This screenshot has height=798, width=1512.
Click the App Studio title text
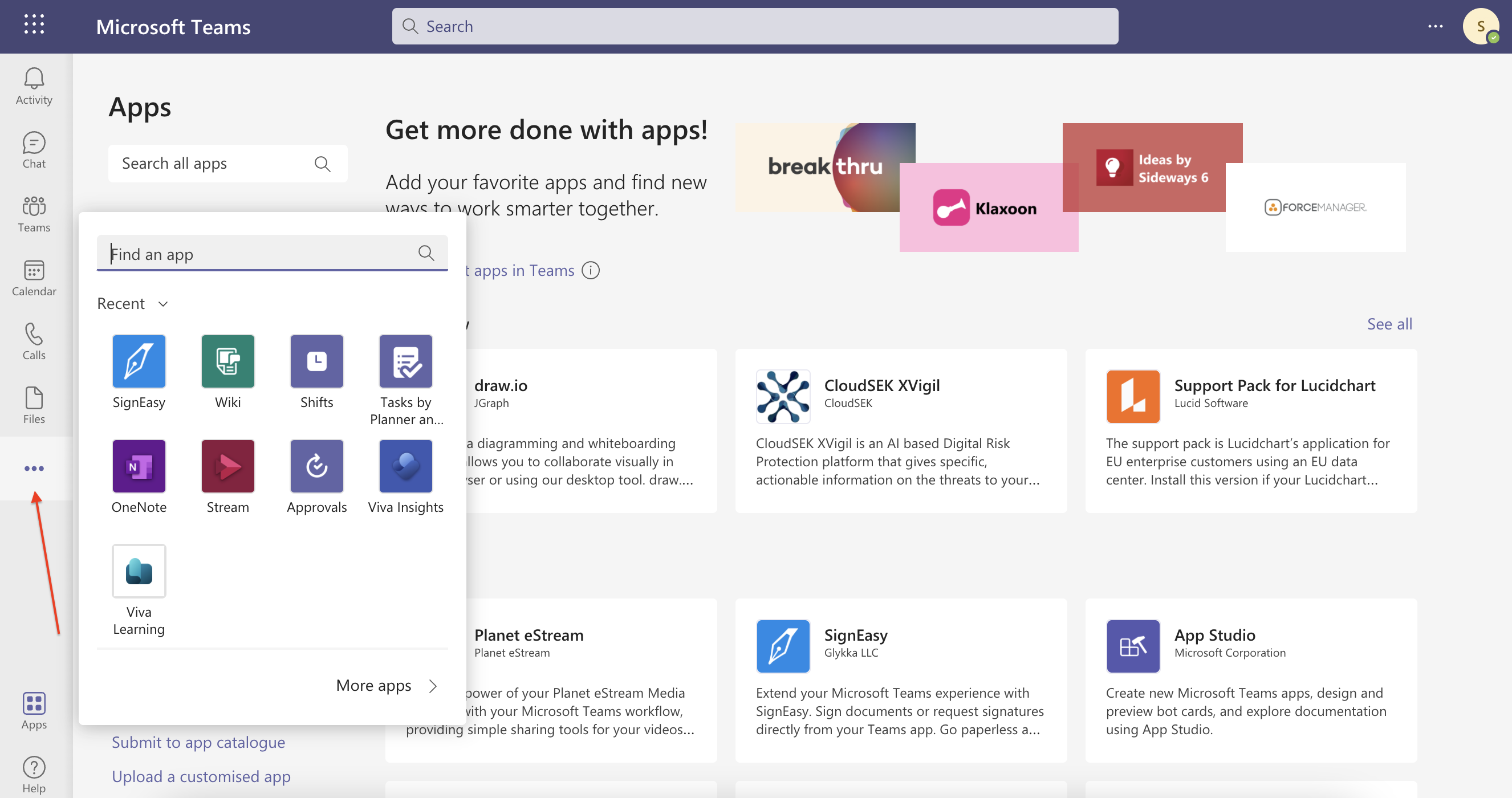click(x=1214, y=635)
